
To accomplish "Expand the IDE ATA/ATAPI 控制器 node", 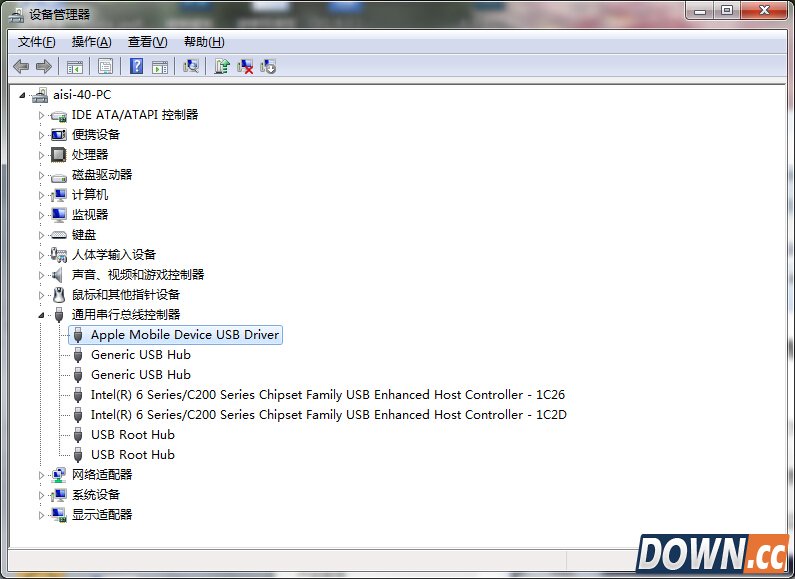I will click(x=42, y=115).
